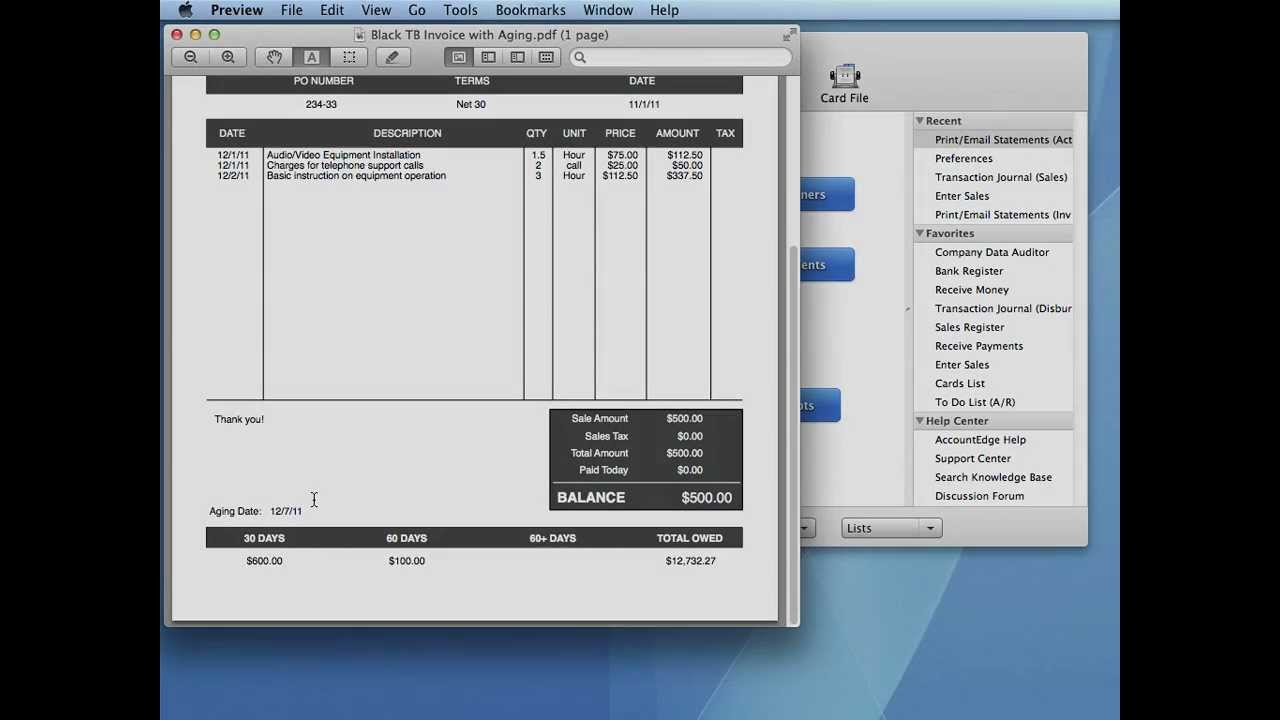Open the Help menu
The height and width of the screenshot is (720, 1280).
tap(664, 10)
